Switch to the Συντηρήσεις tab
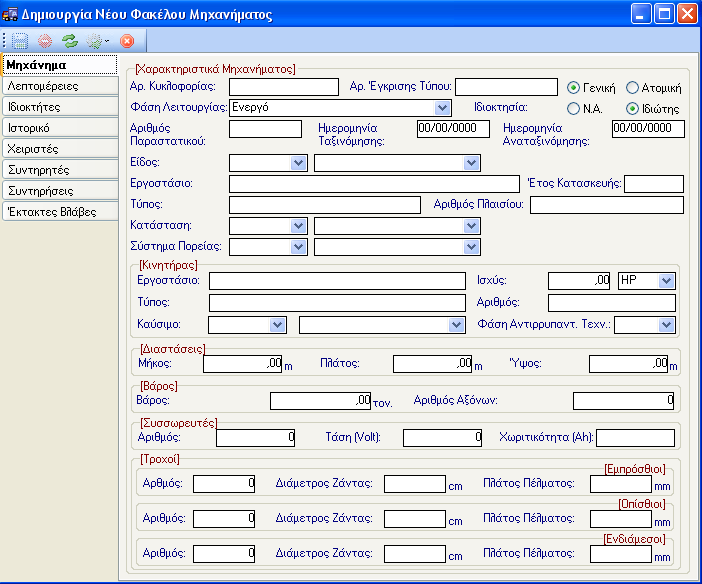 60,191
